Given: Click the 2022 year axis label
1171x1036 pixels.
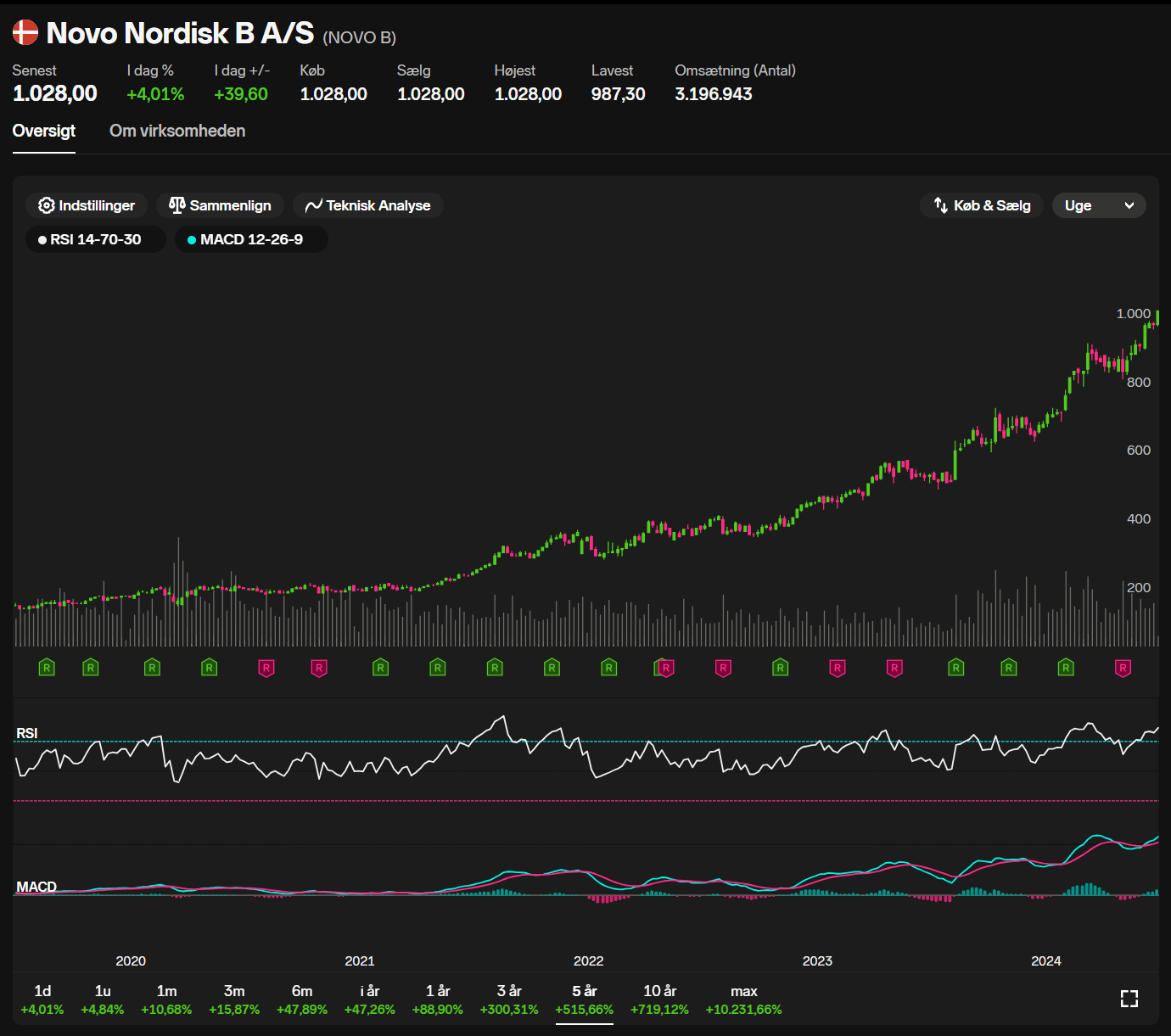Looking at the screenshot, I should (589, 960).
